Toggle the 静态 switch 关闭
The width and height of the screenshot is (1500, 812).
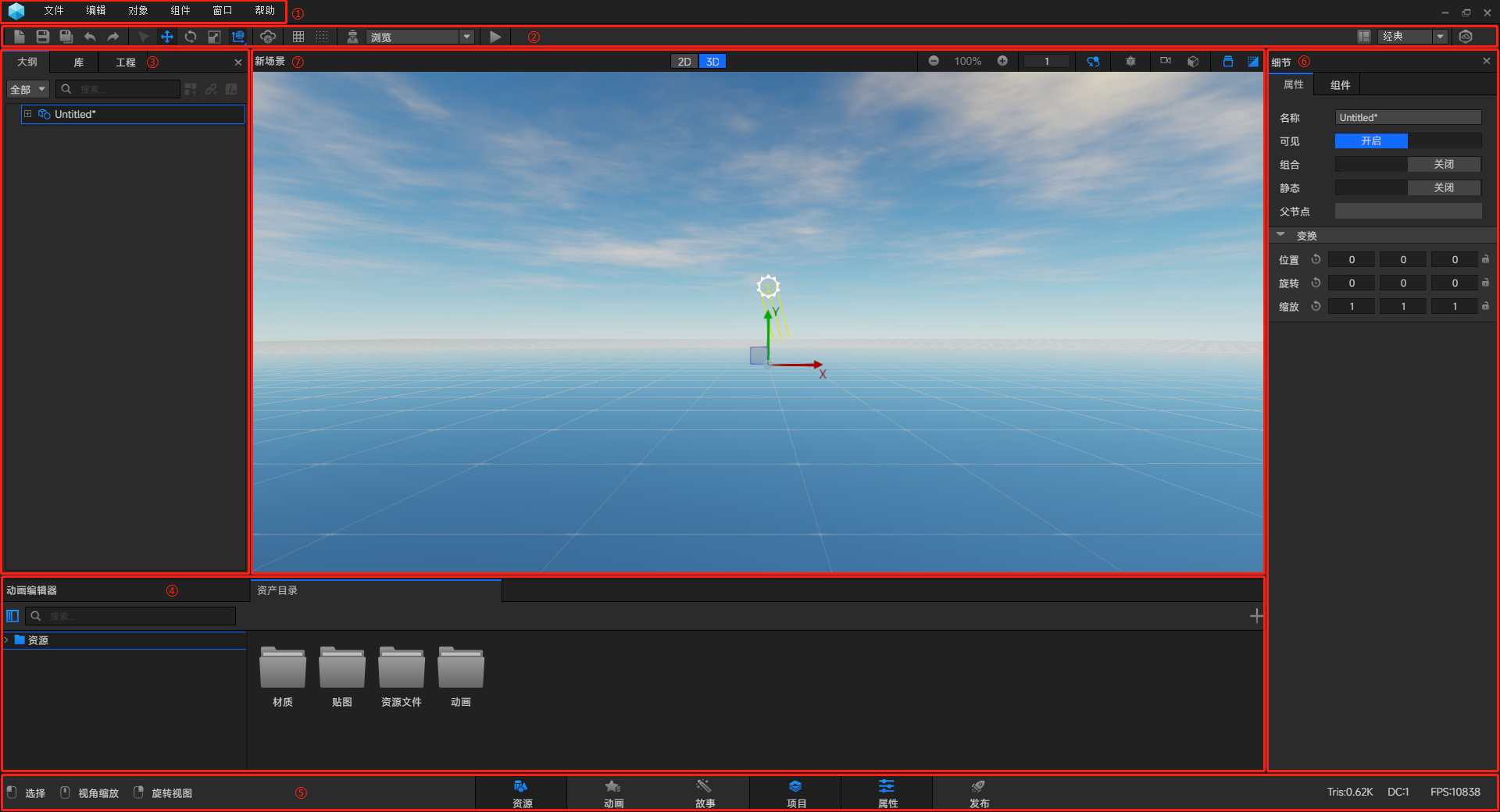click(x=1408, y=187)
